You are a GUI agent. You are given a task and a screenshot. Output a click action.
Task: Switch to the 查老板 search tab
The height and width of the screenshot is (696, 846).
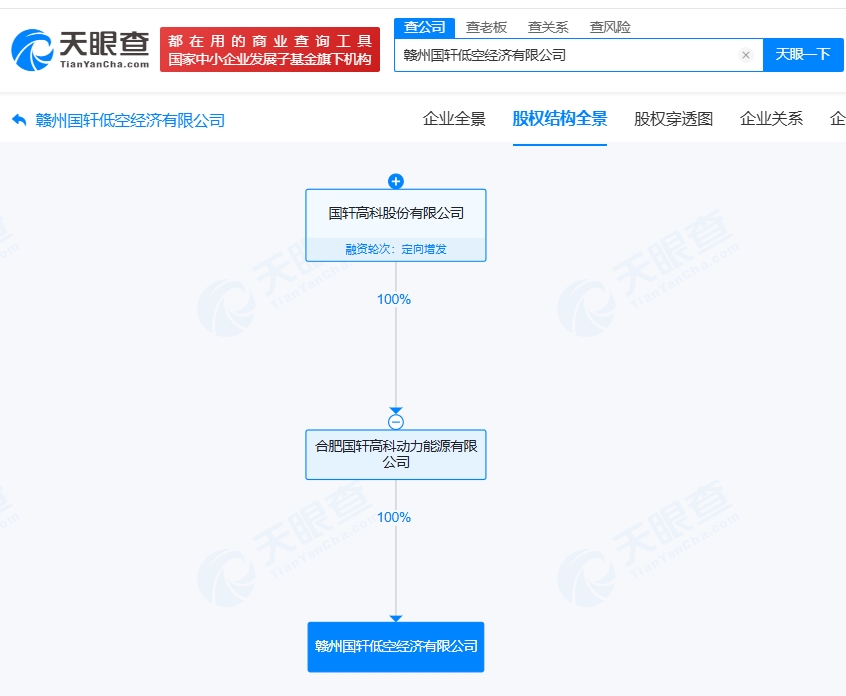(x=486, y=27)
